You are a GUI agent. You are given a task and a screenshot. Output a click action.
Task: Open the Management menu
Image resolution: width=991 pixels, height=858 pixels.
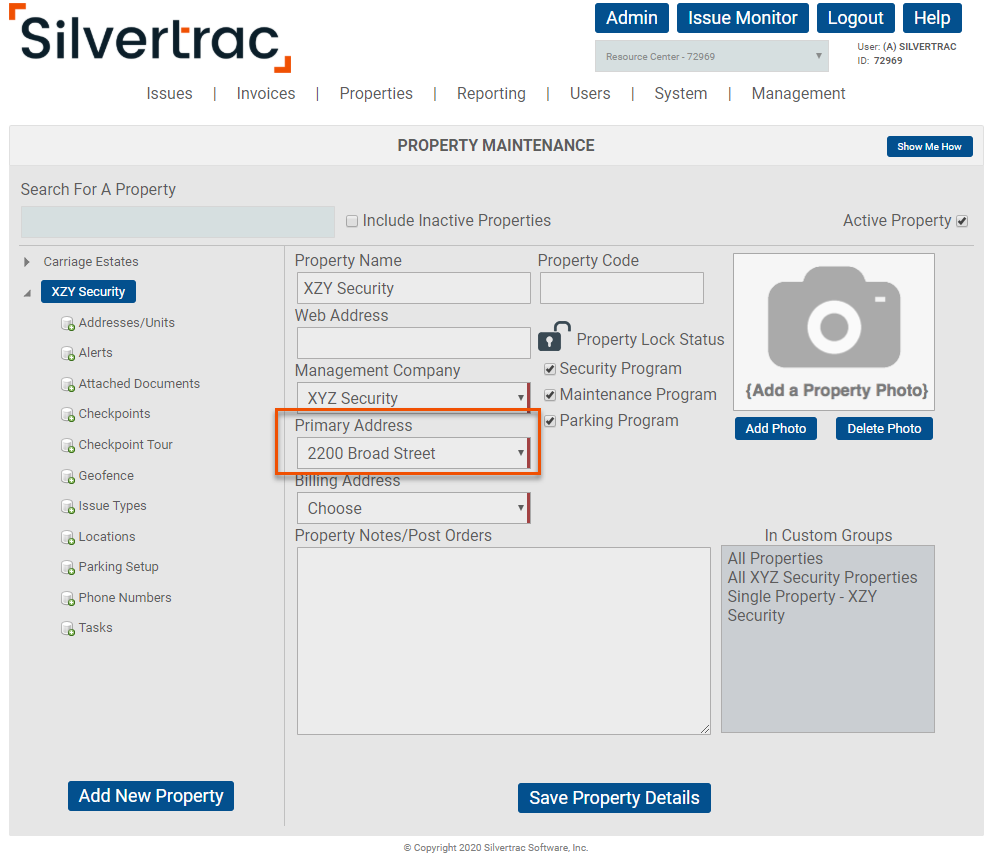click(x=798, y=94)
